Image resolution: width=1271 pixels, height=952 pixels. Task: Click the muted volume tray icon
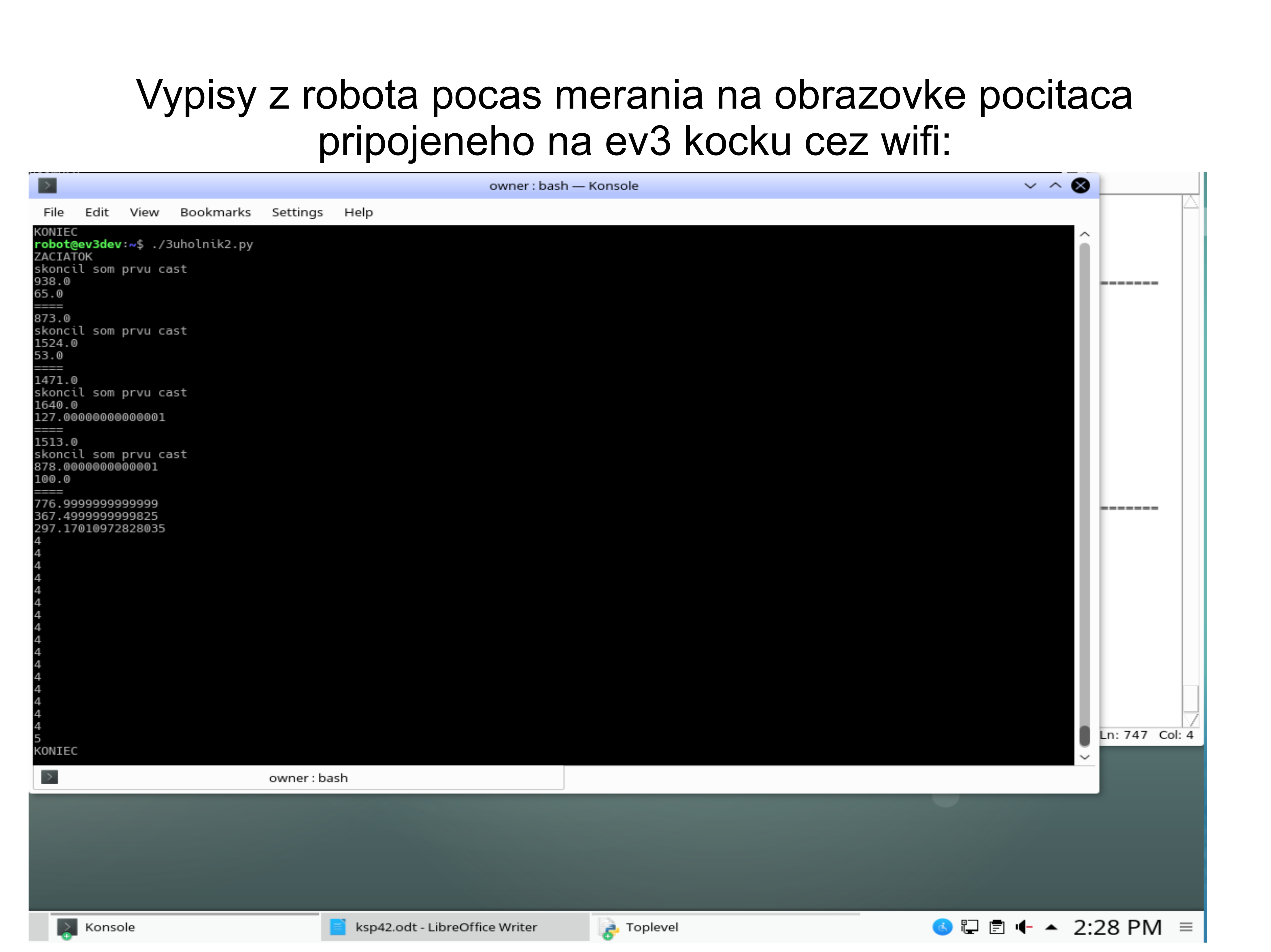tap(1024, 927)
